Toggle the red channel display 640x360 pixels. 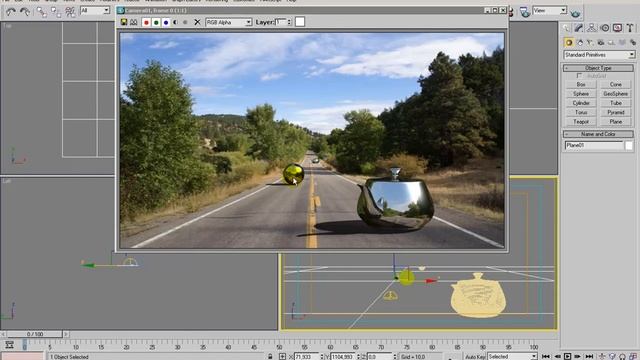pyautogui.click(x=146, y=22)
